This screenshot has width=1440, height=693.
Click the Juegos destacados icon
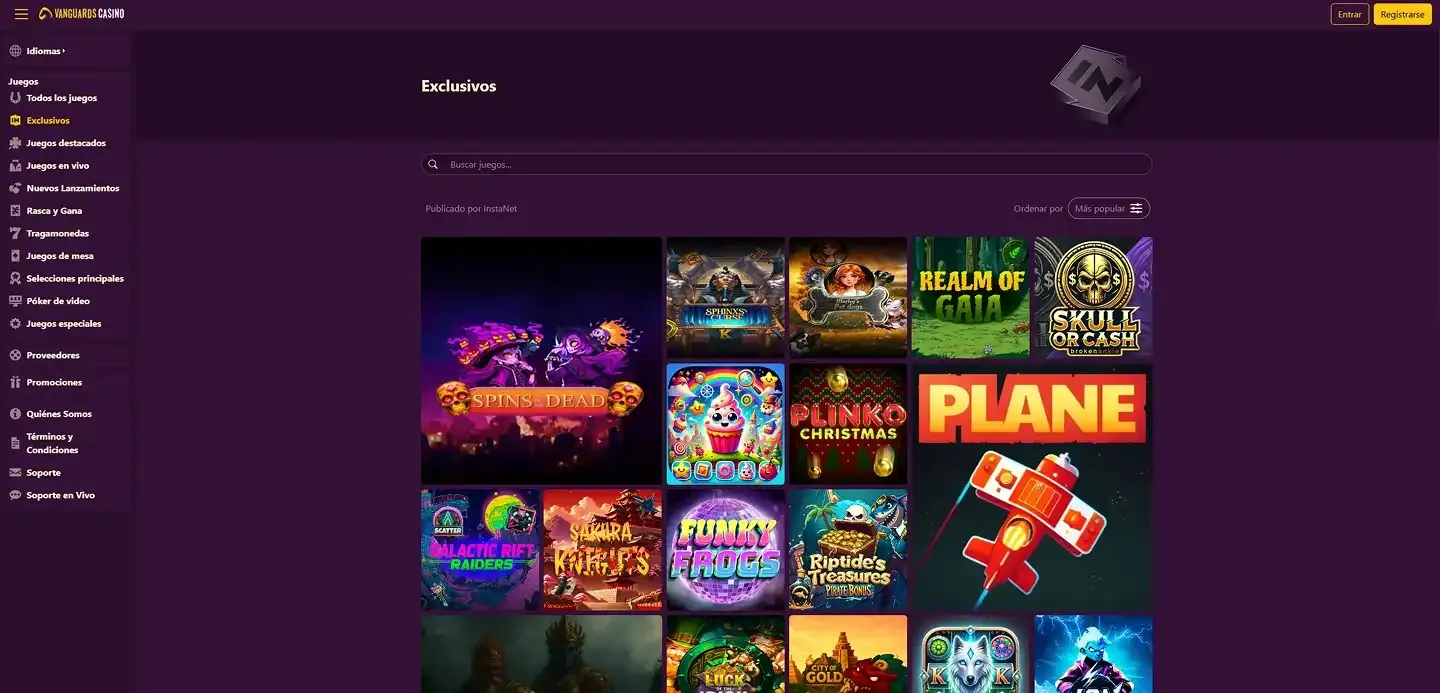tap(15, 143)
